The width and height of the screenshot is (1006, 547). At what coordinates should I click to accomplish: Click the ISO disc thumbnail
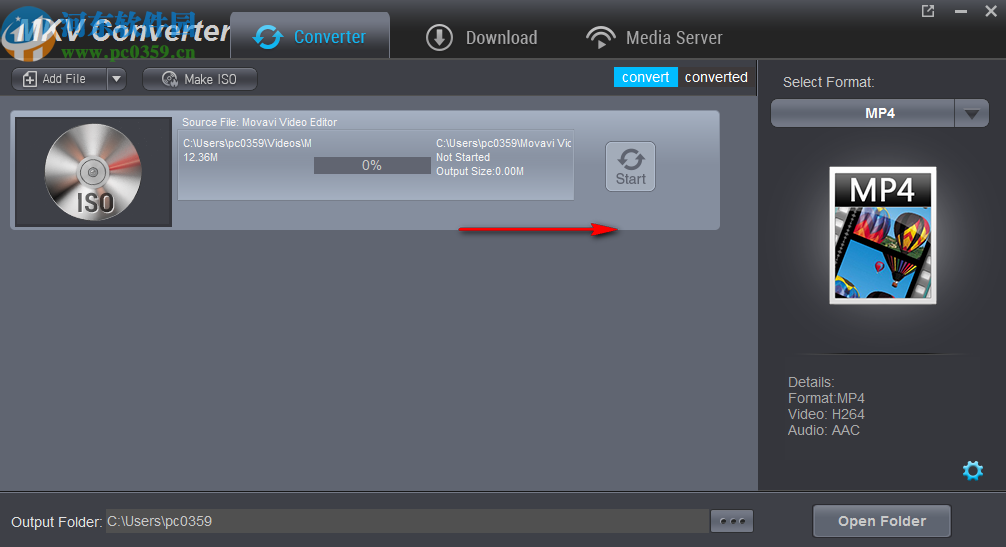click(x=94, y=172)
